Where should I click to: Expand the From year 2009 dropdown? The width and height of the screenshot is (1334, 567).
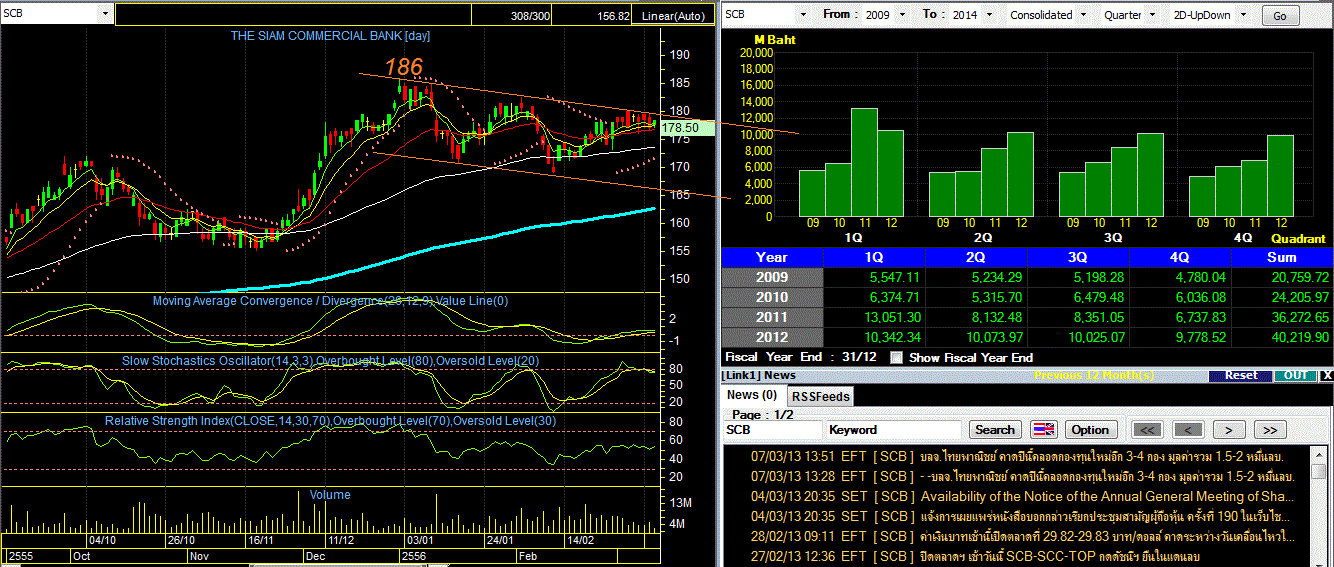(902, 15)
